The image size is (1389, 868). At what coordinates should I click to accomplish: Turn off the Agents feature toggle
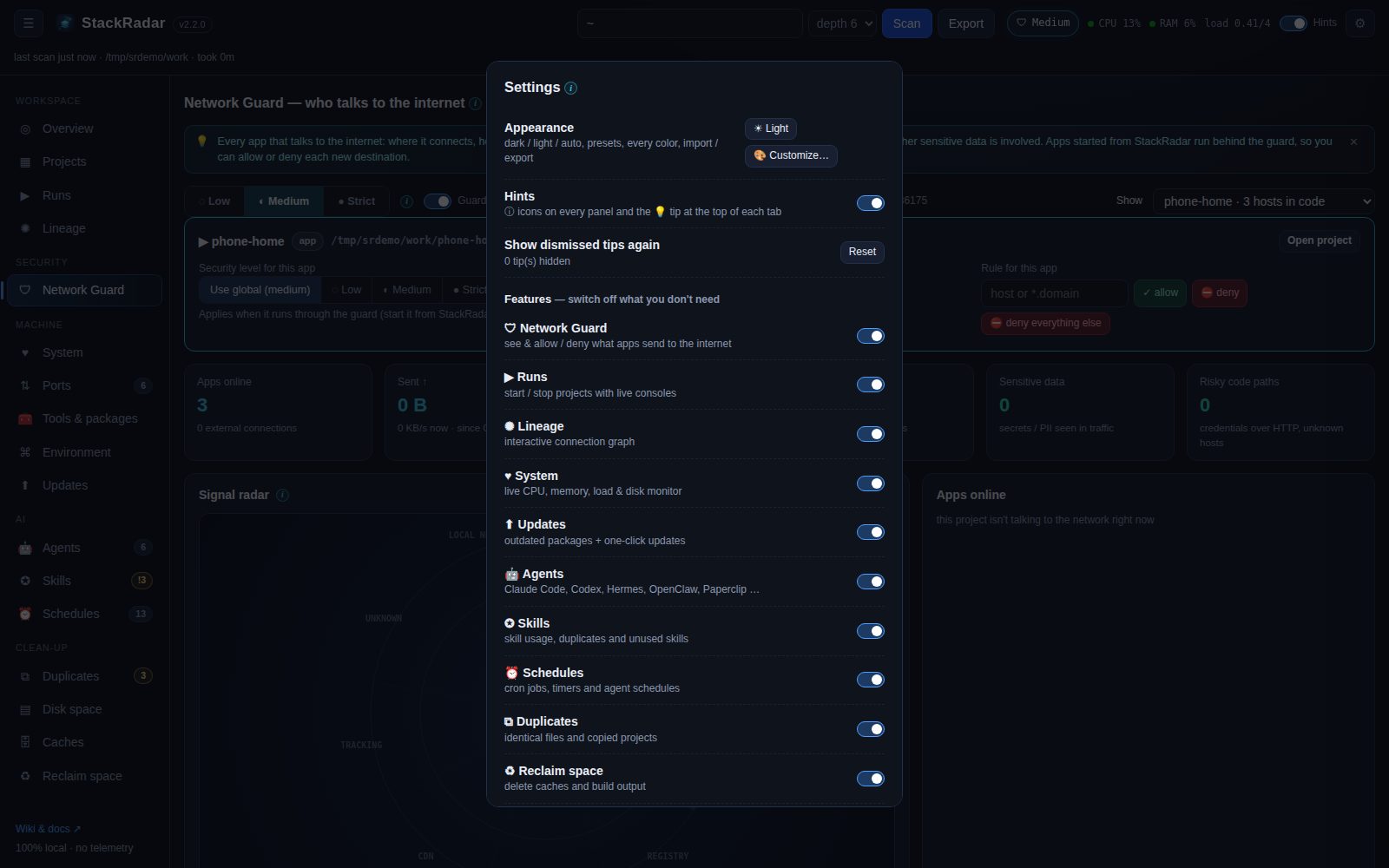pyautogui.click(x=871, y=582)
